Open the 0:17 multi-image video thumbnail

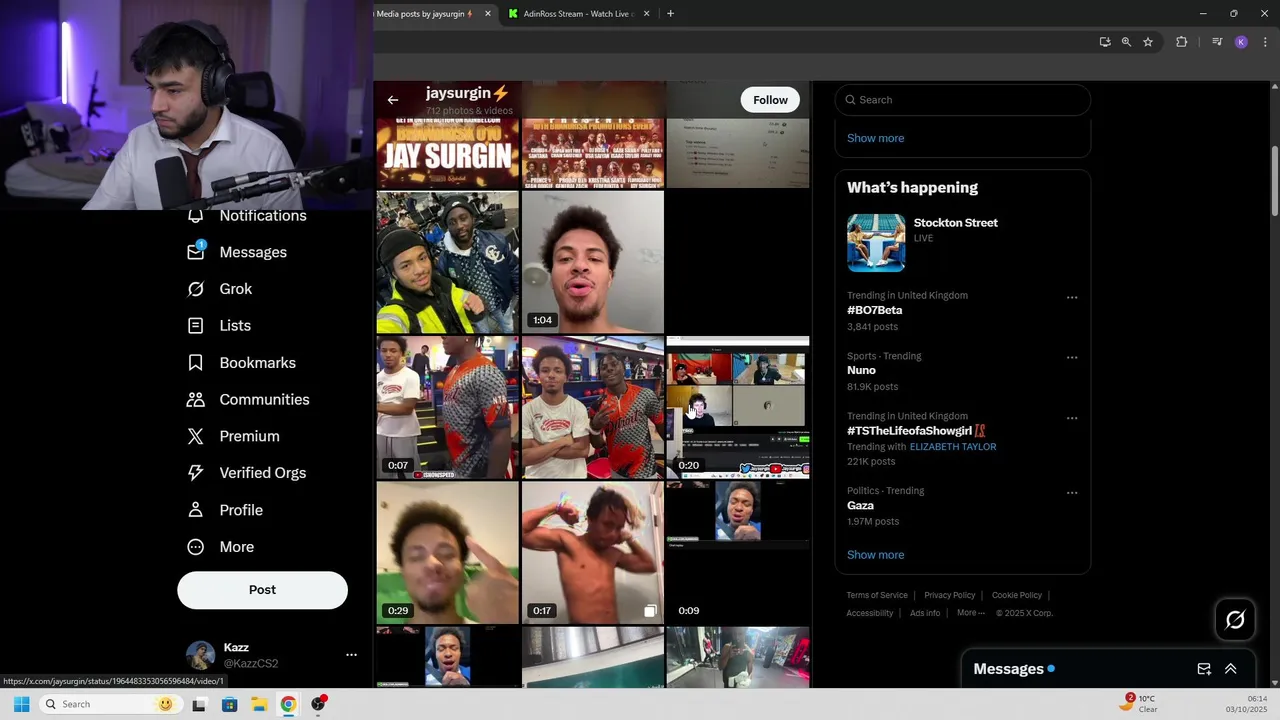point(592,552)
